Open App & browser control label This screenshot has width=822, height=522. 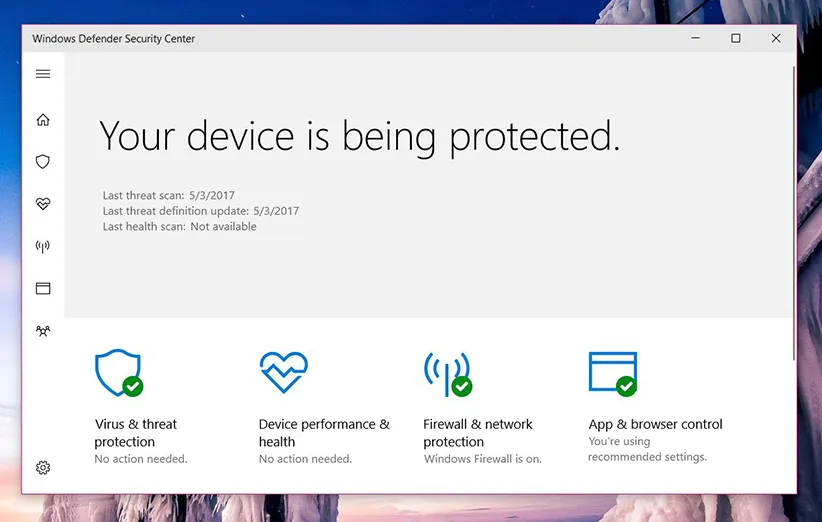[655, 424]
